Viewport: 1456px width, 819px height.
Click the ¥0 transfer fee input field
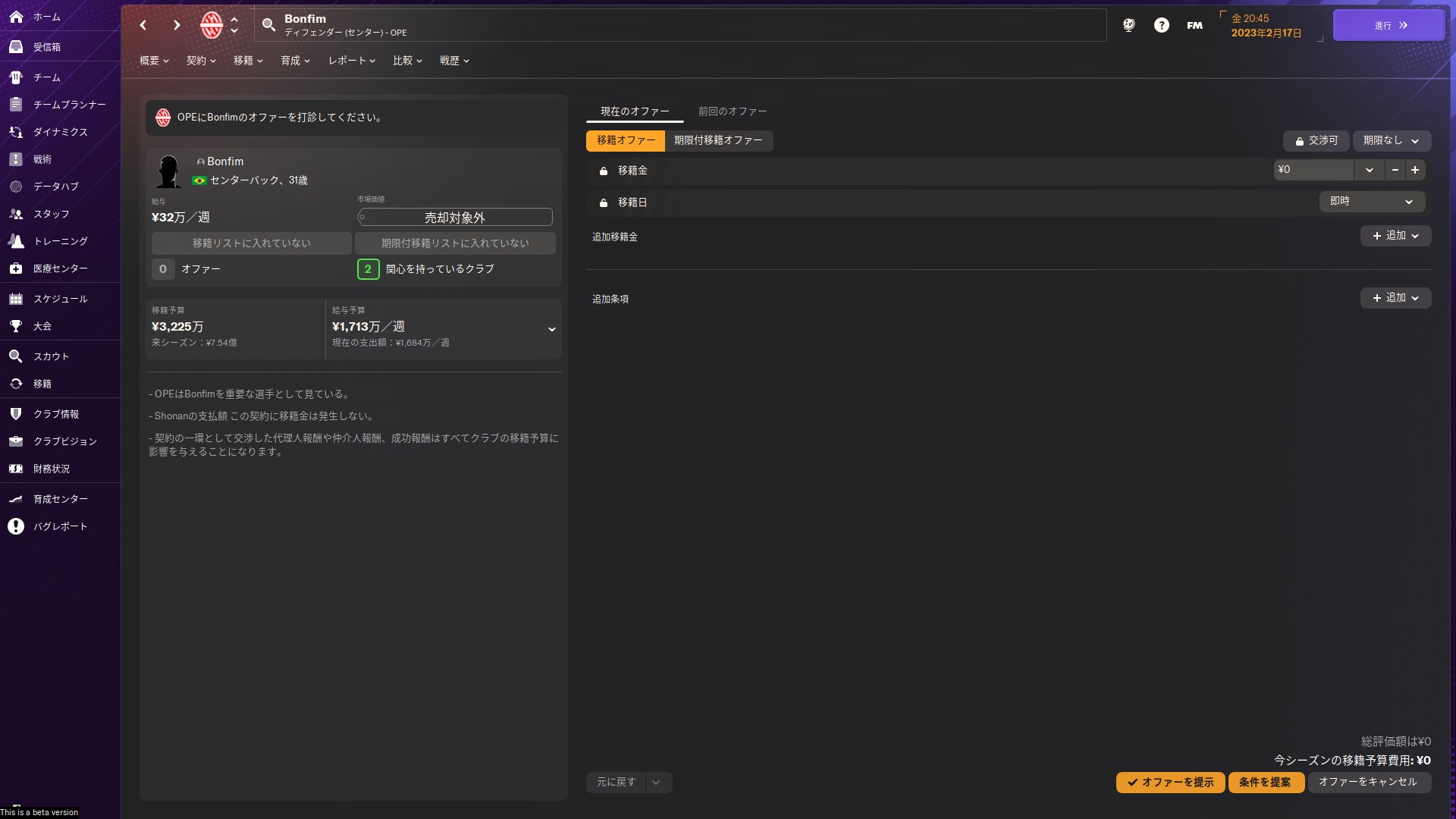[x=1313, y=170]
